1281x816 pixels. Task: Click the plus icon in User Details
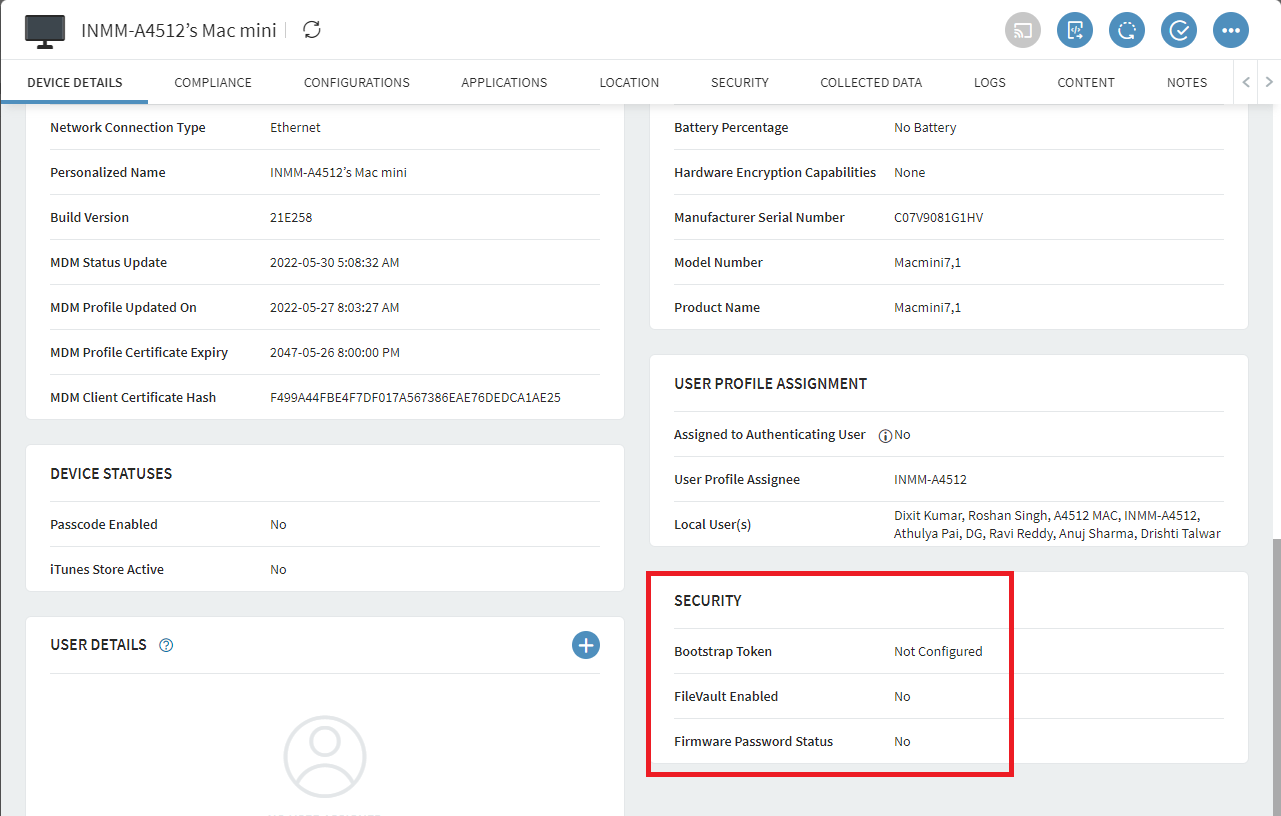586,645
